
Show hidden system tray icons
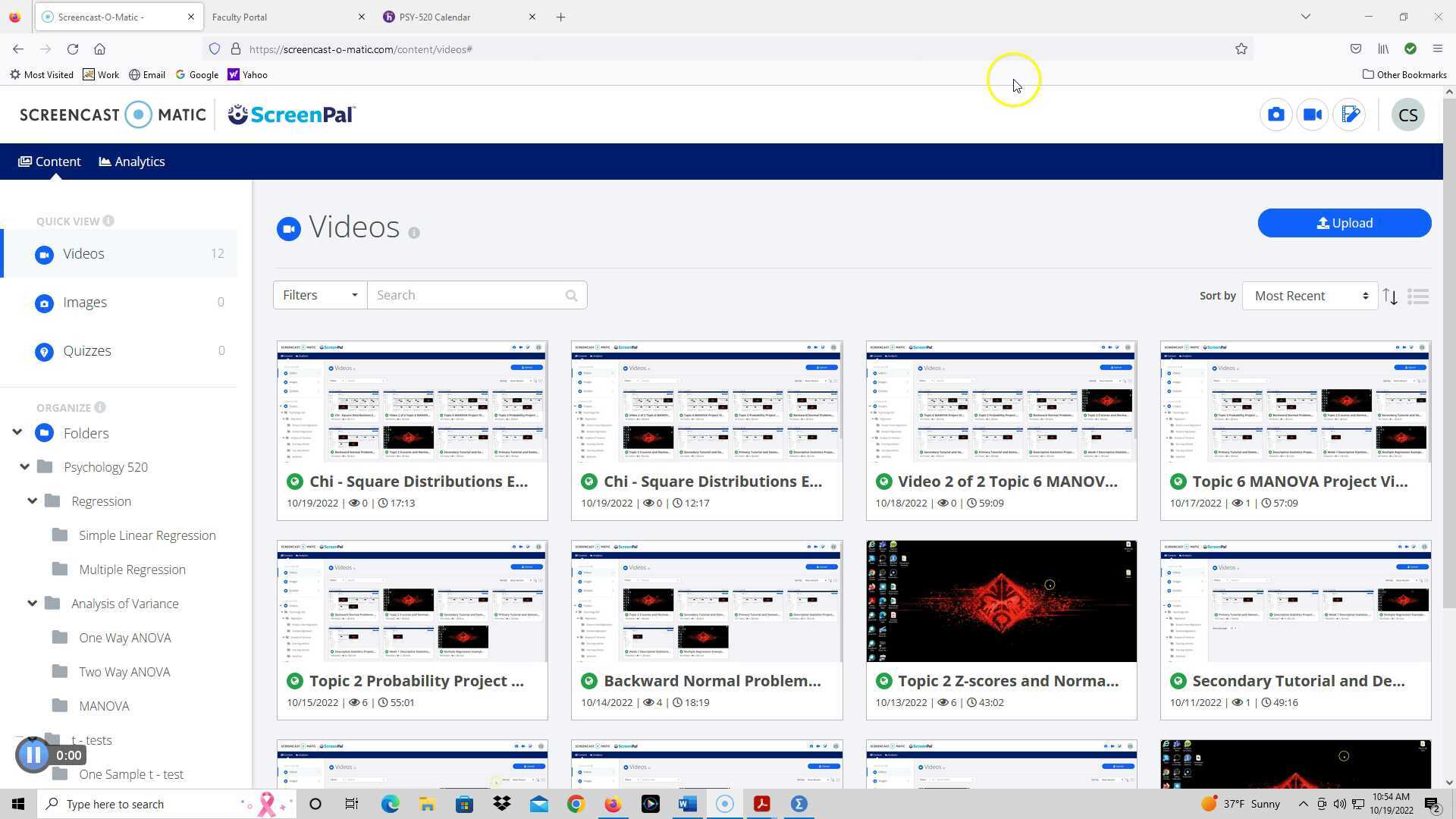point(1303,804)
